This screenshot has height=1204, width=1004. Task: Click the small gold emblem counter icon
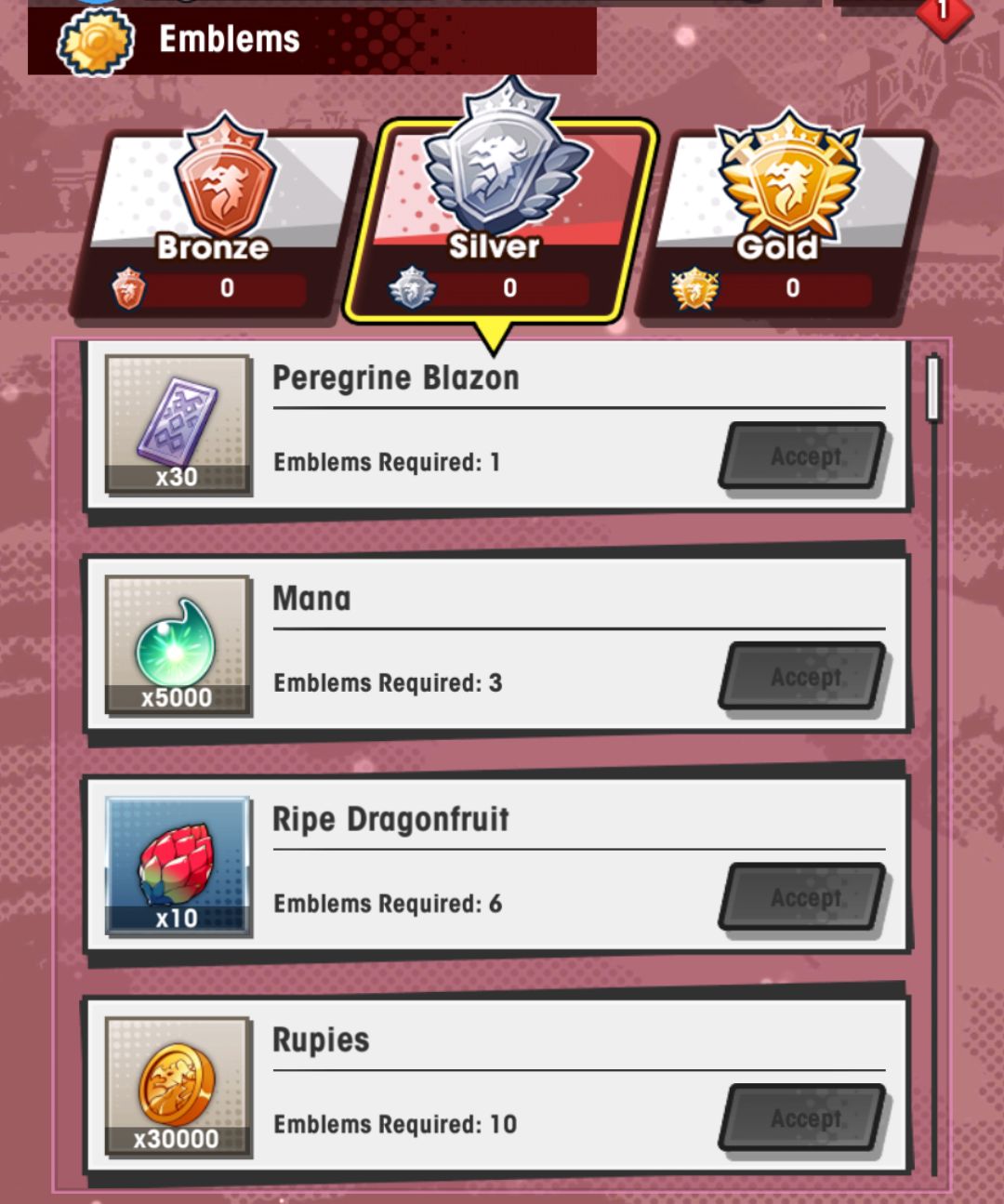(694, 288)
